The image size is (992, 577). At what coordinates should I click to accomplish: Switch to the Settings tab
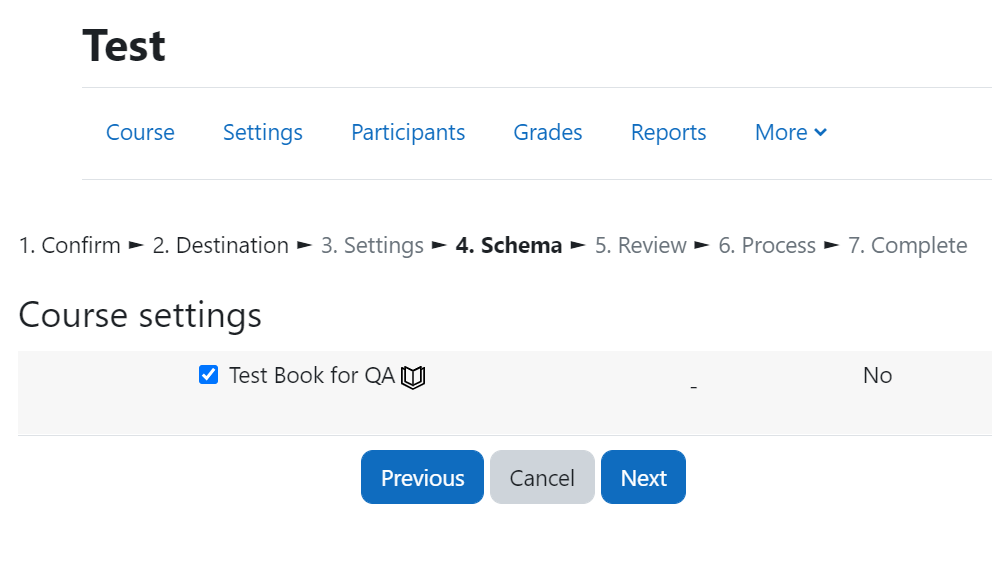[x=263, y=132]
